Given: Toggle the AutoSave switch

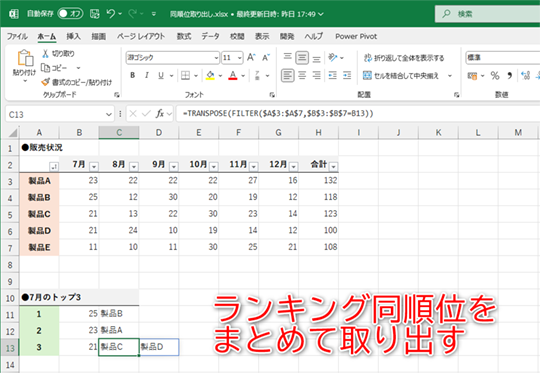Looking at the screenshot, I should tap(70, 14).
